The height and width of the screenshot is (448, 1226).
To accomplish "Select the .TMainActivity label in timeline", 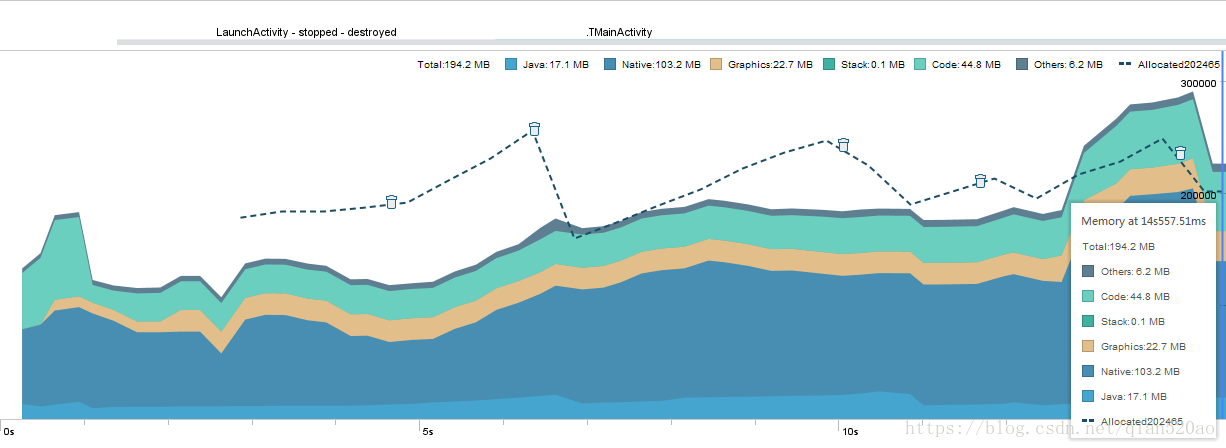I will 619,32.
